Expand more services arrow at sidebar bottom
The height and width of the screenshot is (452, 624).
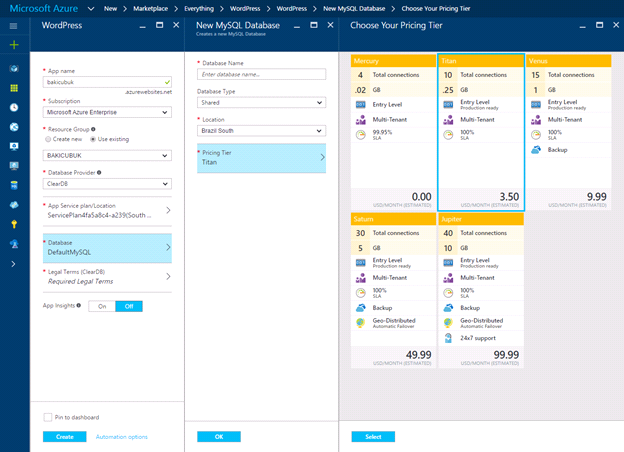coord(14,264)
